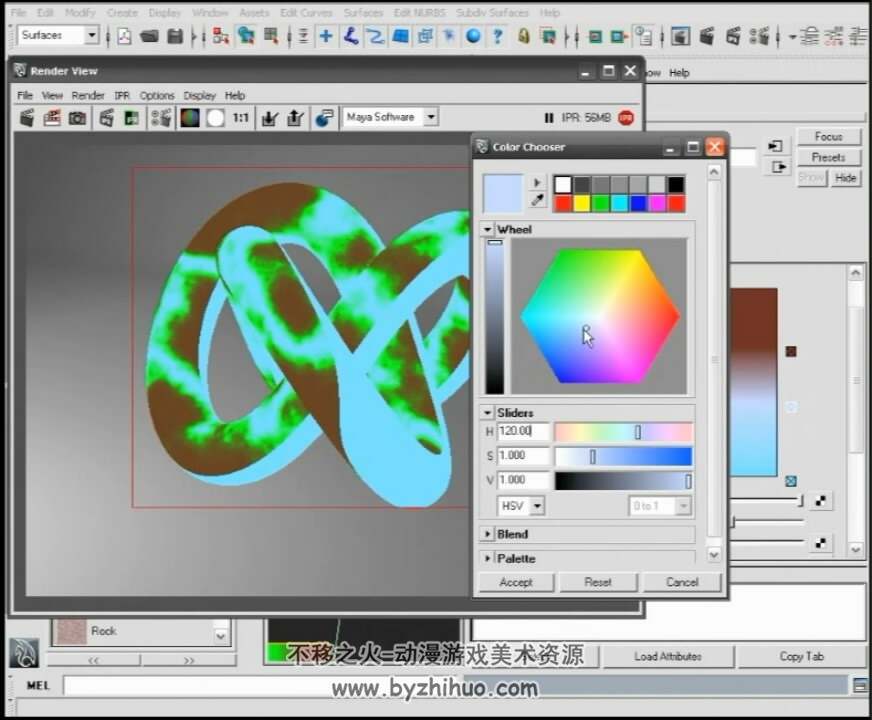
Task: Open Render Settings icon in Render View
Action: coord(161,118)
